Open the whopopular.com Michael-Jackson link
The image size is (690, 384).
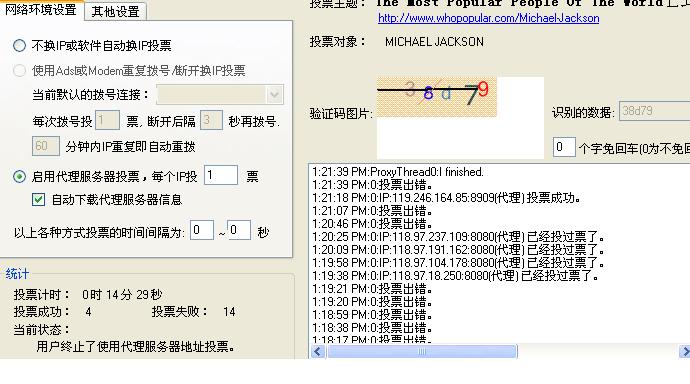pos(488,18)
